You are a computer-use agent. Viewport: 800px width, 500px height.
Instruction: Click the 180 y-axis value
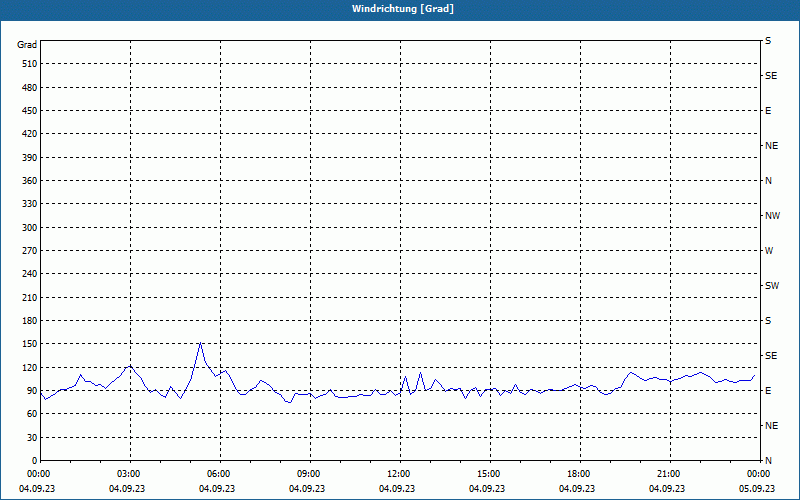[30, 321]
